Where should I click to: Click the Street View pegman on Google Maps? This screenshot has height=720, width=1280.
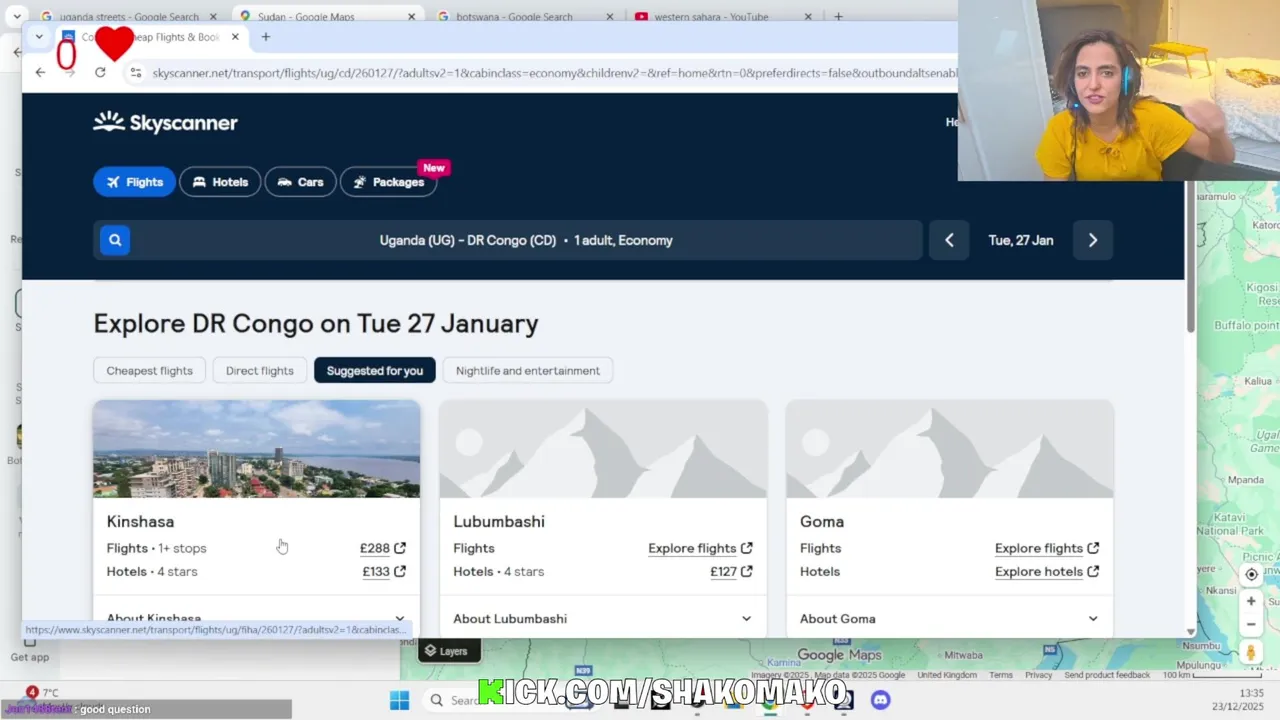(1251, 653)
